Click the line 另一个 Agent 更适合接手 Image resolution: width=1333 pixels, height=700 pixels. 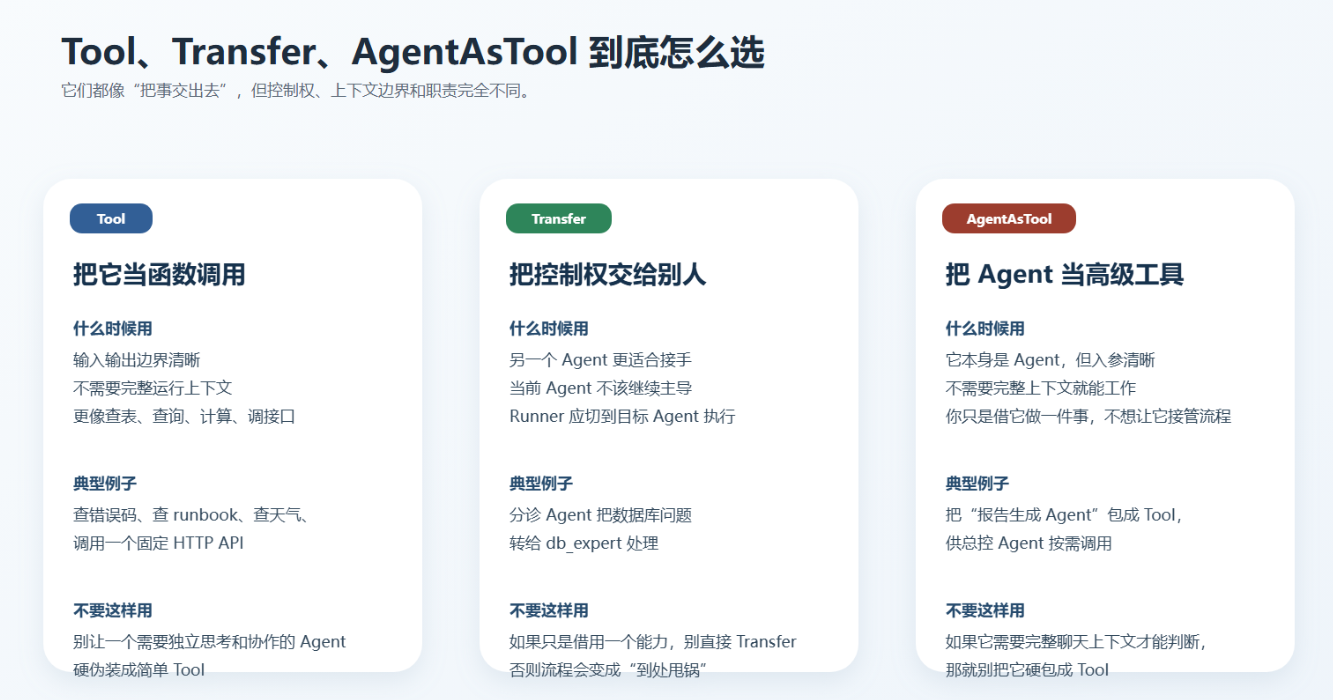[x=601, y=360]
